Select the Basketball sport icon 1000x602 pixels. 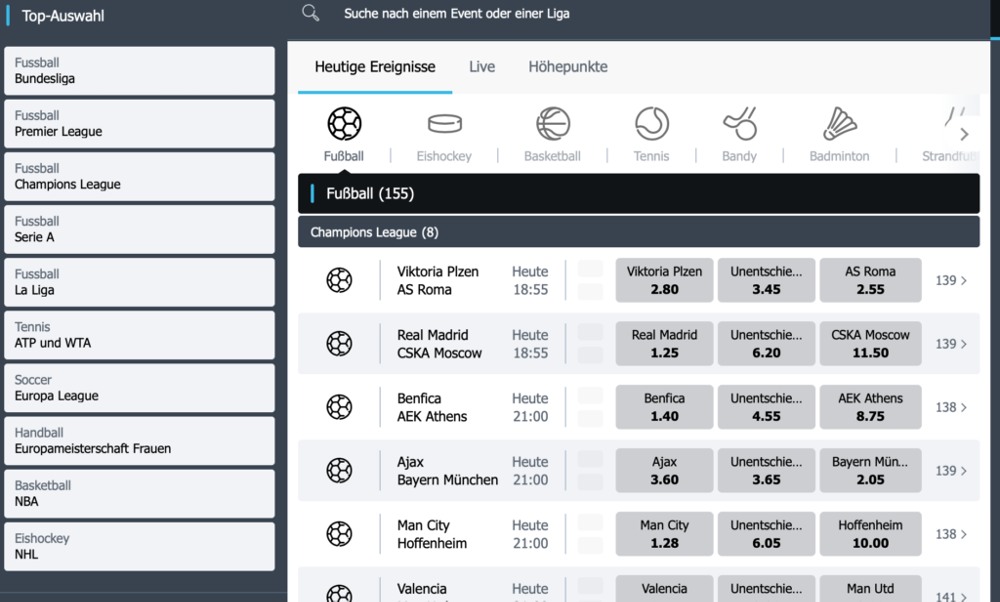coord(553,124)
